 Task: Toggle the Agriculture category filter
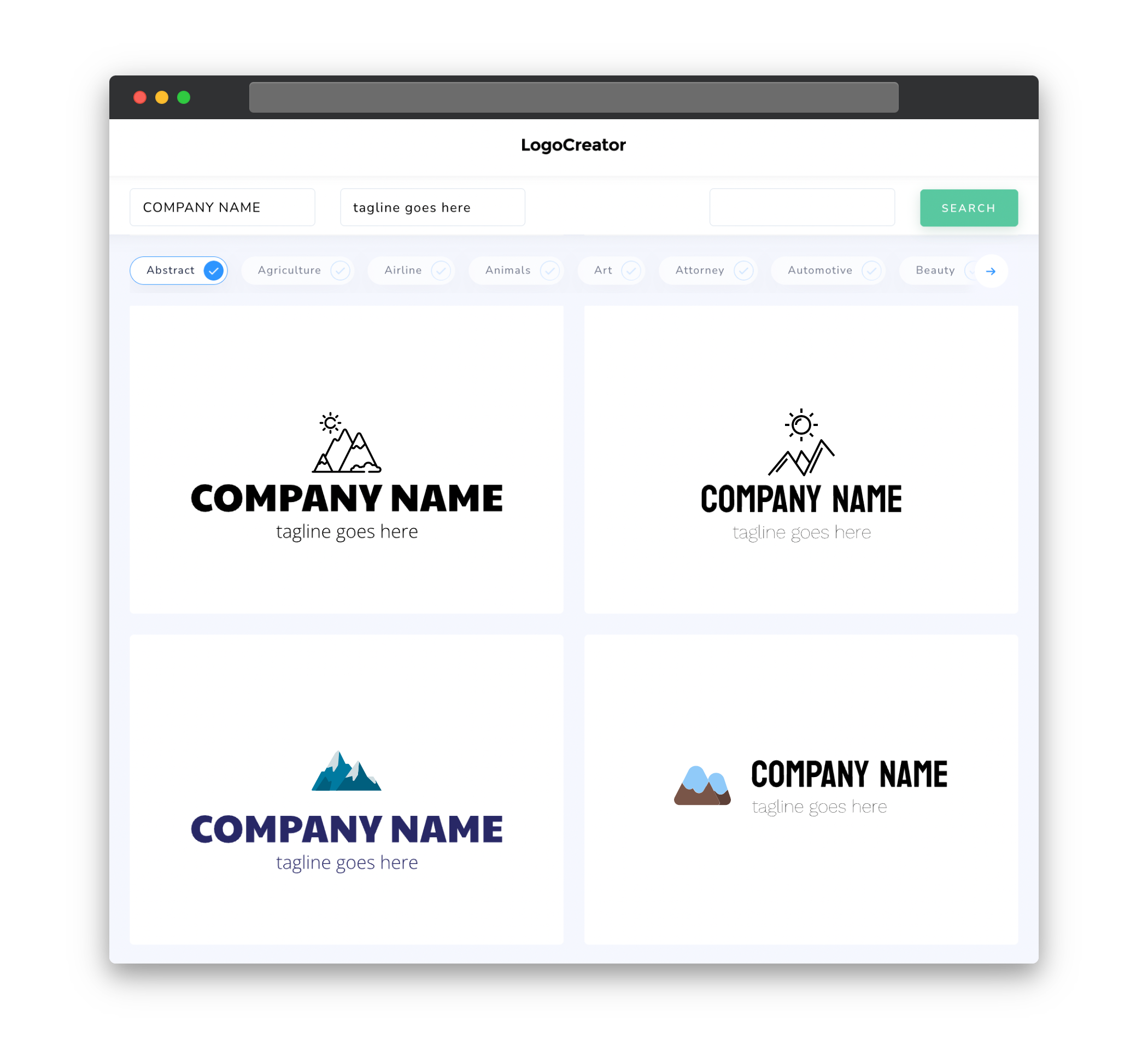[300, 270]
